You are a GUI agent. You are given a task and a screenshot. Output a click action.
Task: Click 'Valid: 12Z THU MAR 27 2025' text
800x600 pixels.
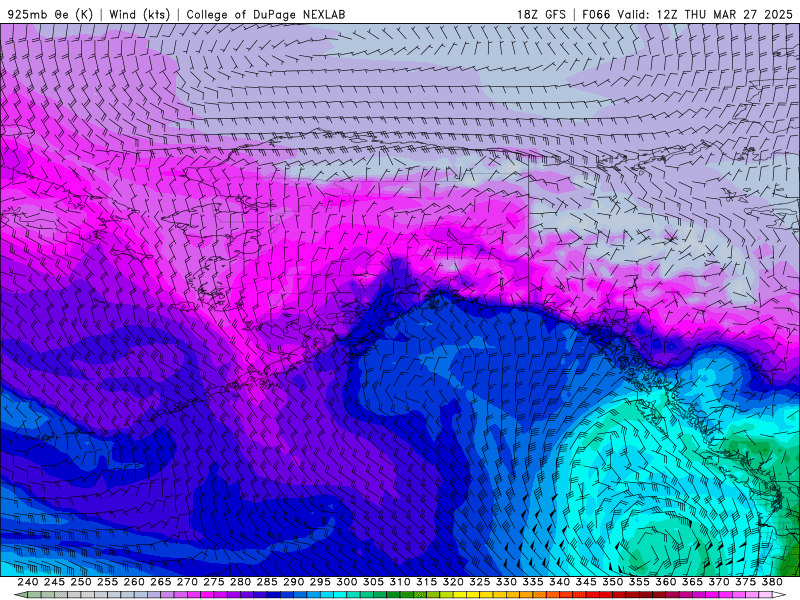tap(705, 14)
